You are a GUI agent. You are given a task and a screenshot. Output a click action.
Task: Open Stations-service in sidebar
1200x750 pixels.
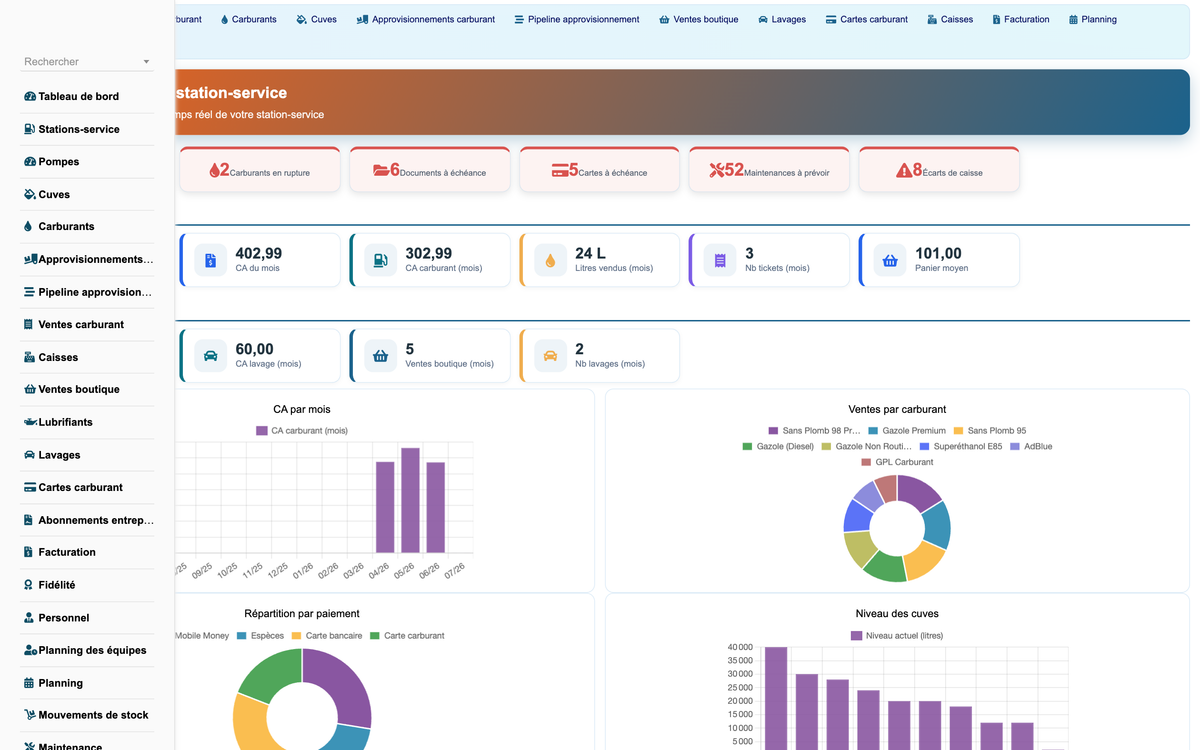click(88, 129)
